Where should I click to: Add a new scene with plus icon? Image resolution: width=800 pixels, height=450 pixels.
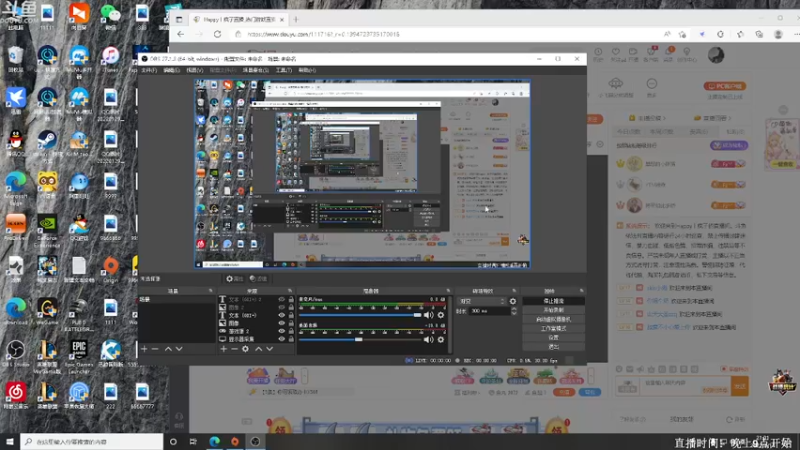click(x=144, y=349)
